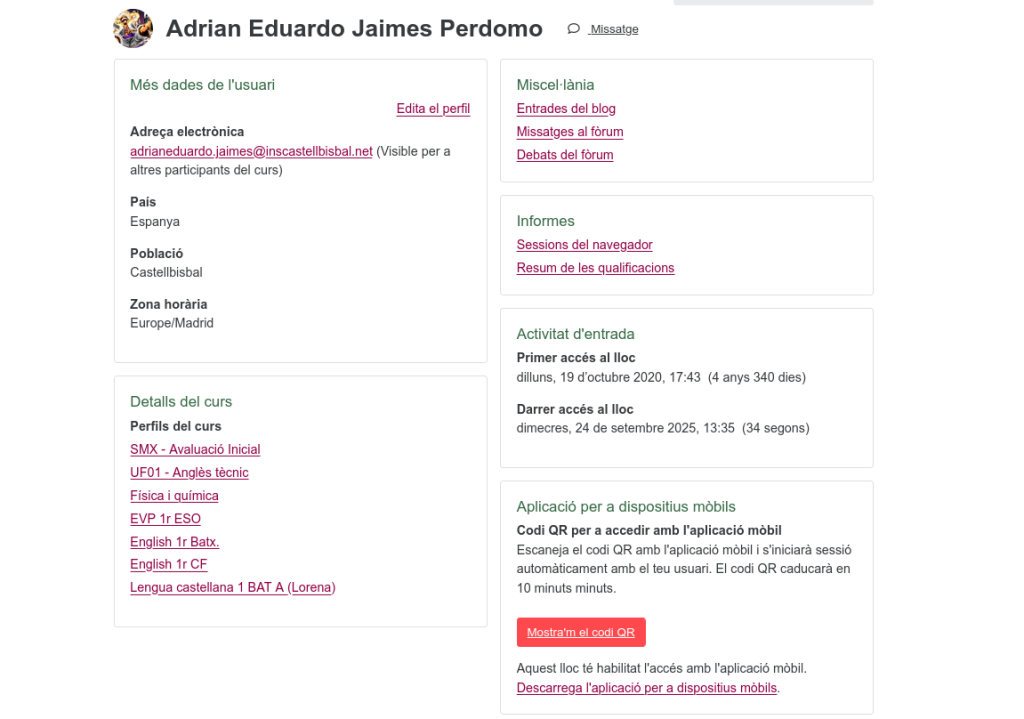Open EVP 1r ESO course profile
The width and height of the screenshot is (1024, 719).
pos(165,519)
